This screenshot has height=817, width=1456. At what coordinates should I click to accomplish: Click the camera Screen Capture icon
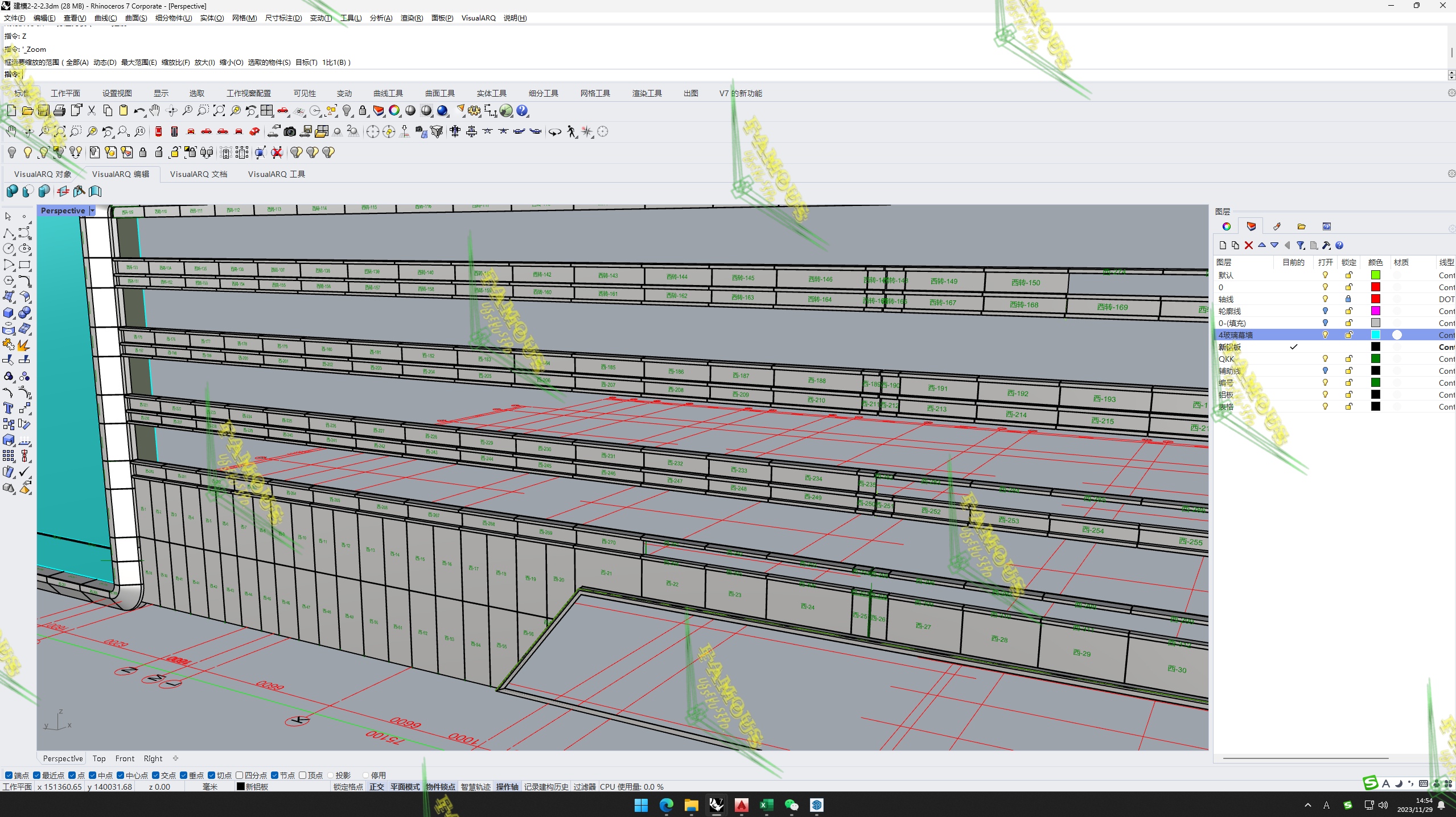click(290, 131)
